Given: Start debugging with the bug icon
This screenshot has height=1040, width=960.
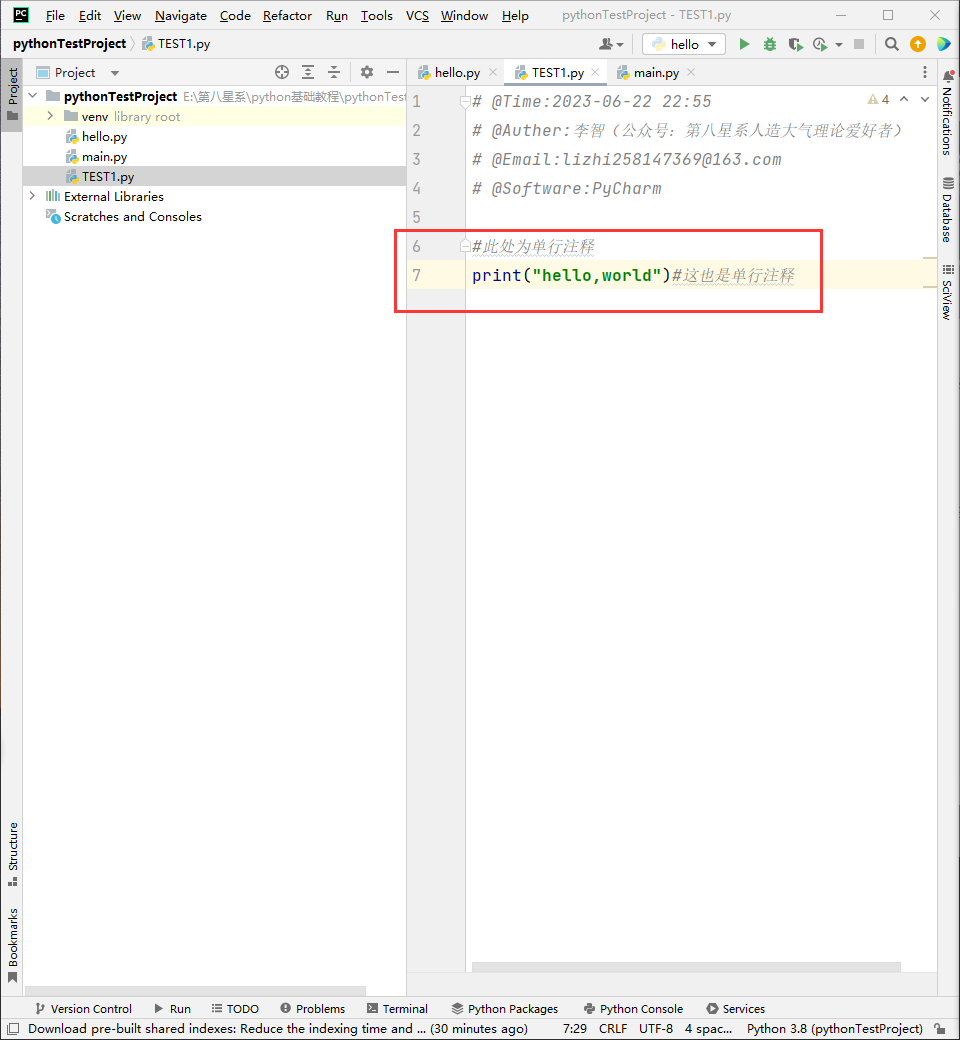Looking at the screenshot, I should (x=770, y=44).
